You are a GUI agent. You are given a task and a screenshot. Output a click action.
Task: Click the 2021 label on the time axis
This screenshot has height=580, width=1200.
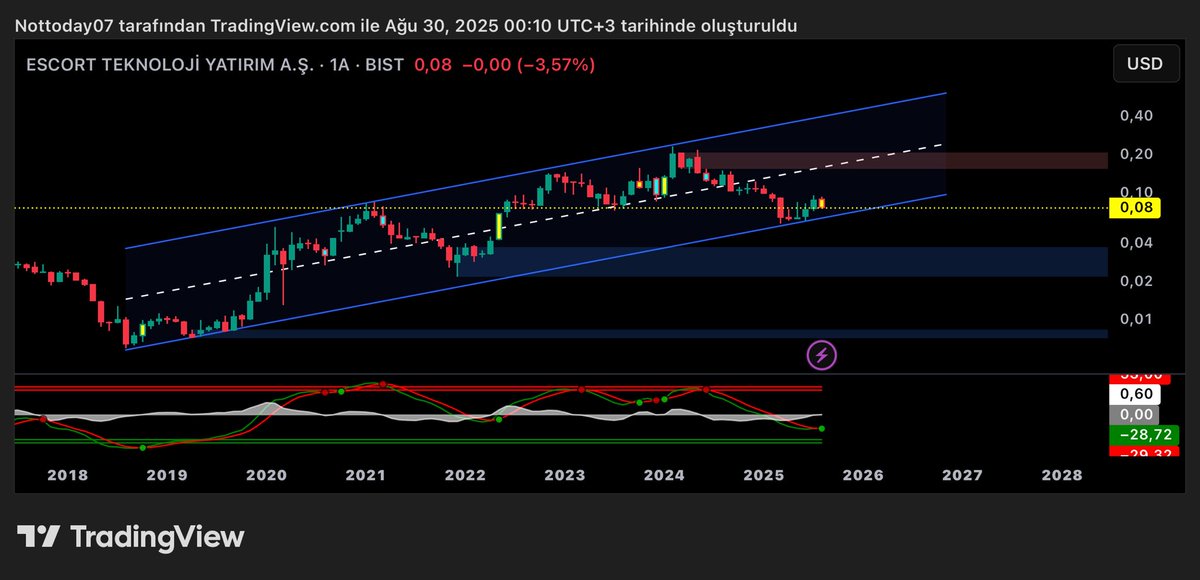365,476
